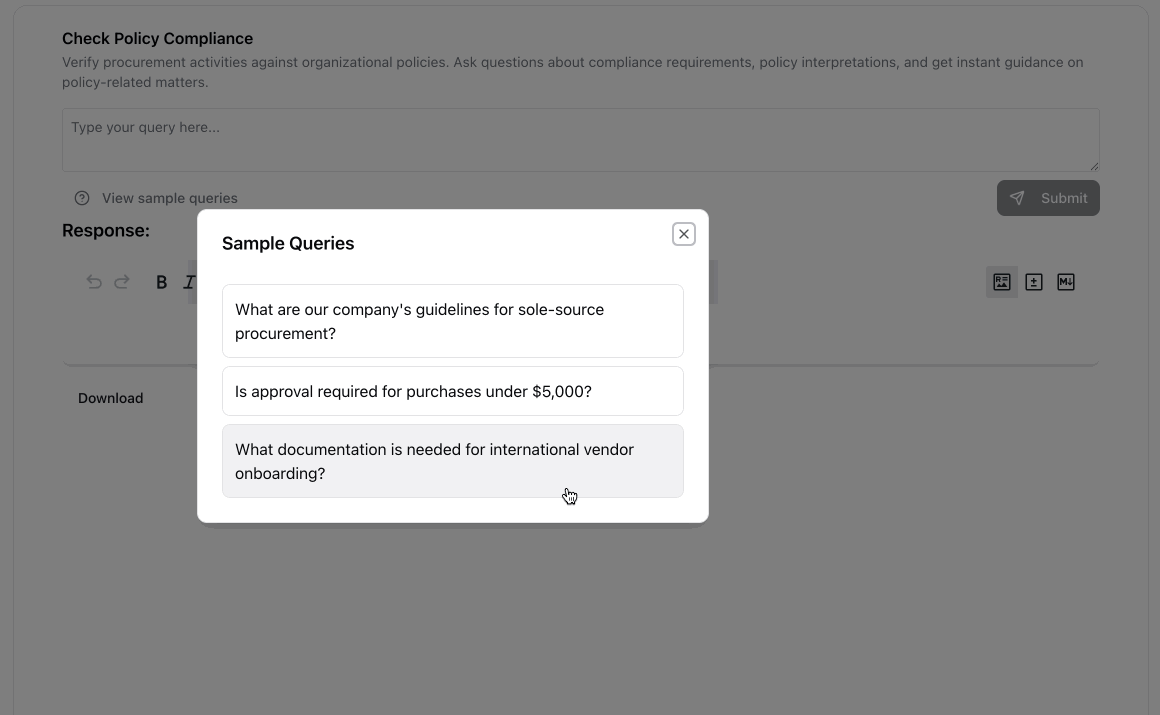The height and width of the screenshot is (715, 1160).
Task: Click the paper plane send icon
Action: coord(1017,198)
